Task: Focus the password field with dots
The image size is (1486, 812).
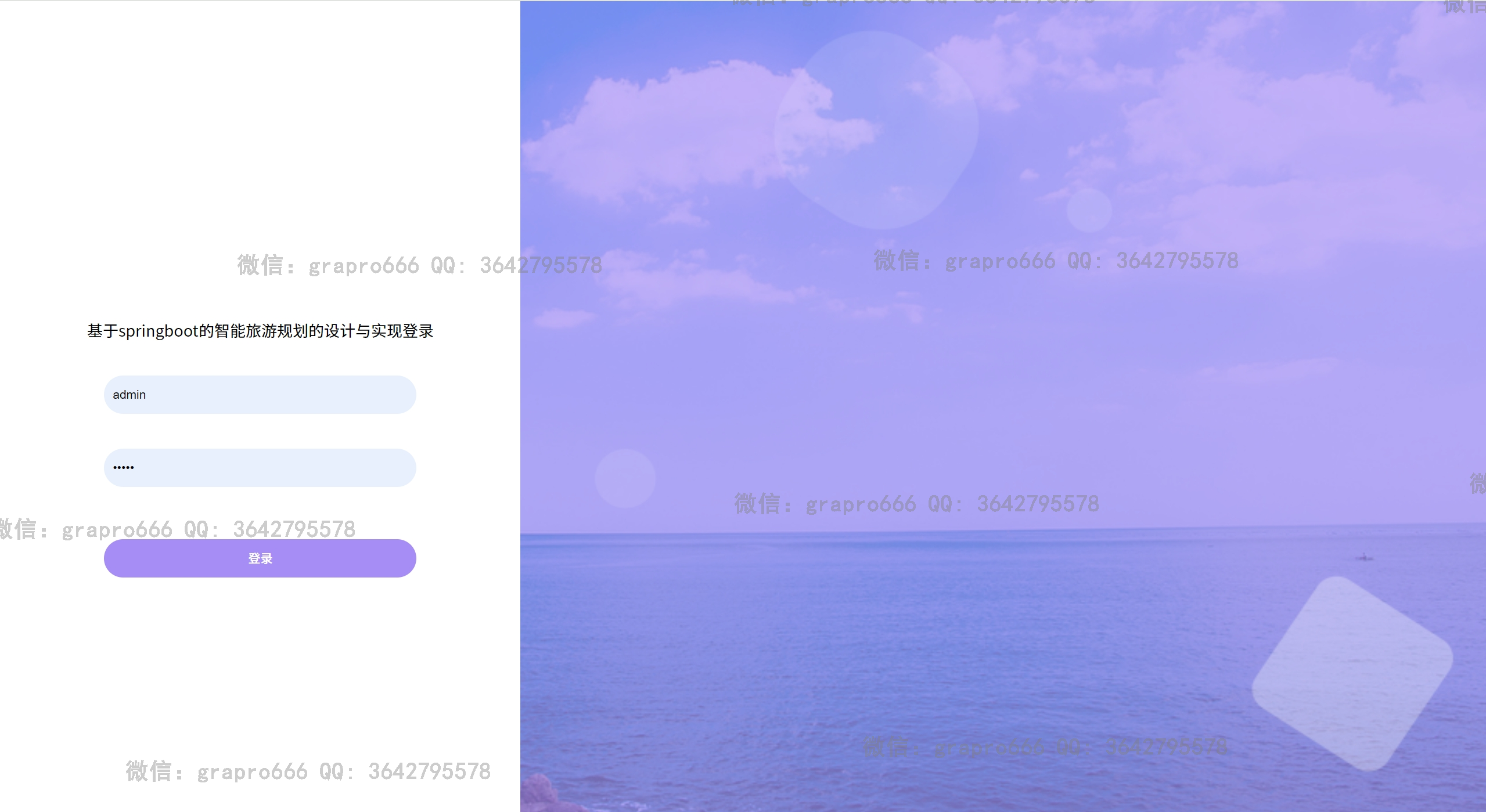Action: click(x=260, y=468)
